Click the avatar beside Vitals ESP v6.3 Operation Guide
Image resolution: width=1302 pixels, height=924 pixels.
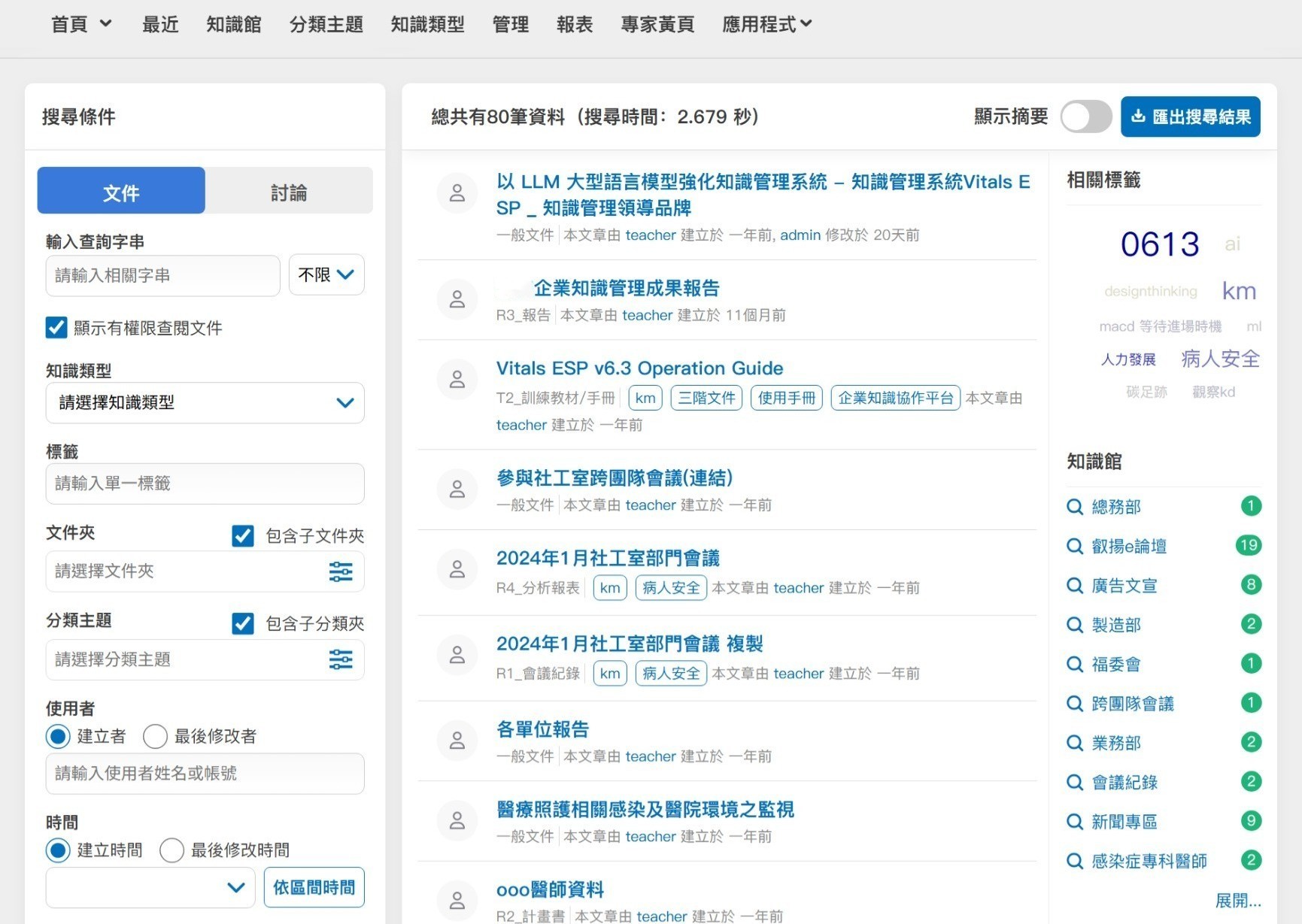coord(457,379)
